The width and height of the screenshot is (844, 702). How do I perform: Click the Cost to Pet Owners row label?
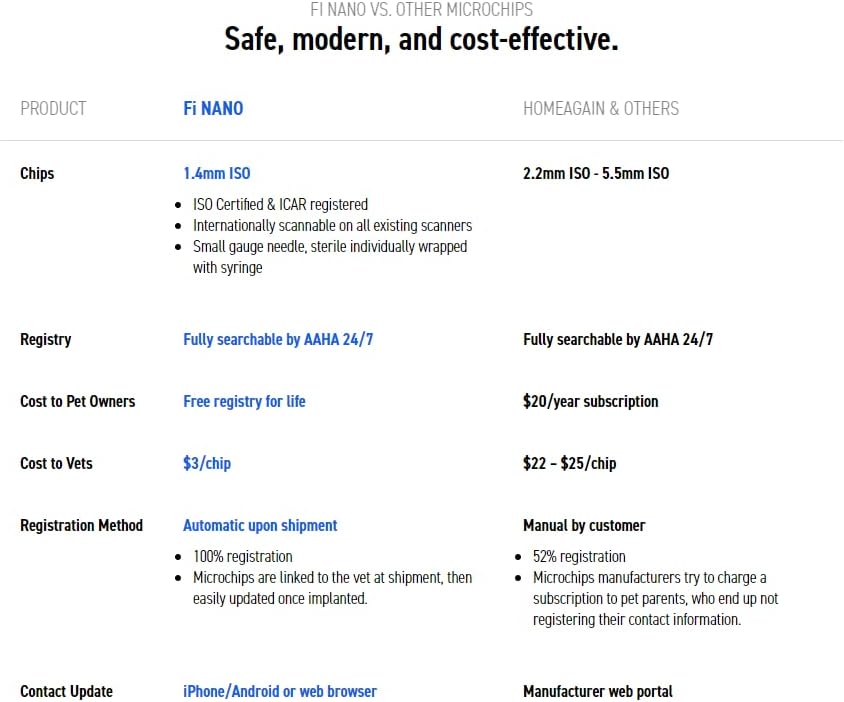[x=77, y=401]
